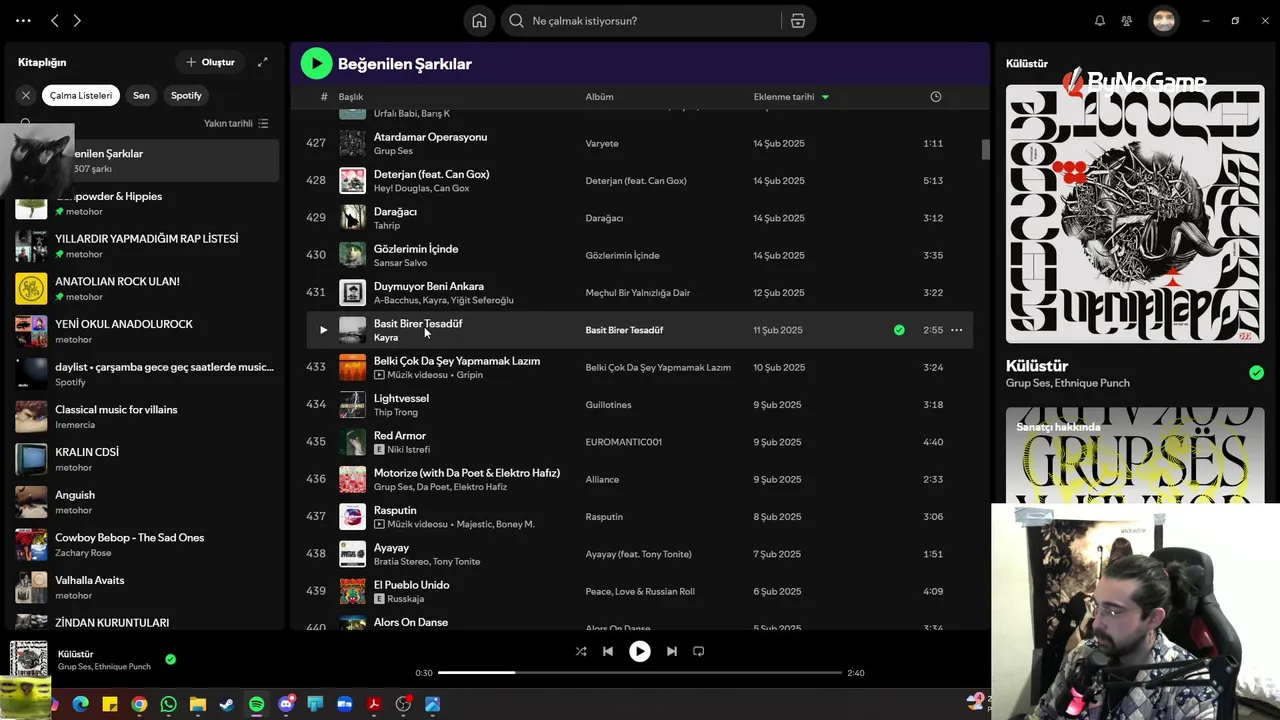
Task: Skip to the next track
Action: (672, 651)
